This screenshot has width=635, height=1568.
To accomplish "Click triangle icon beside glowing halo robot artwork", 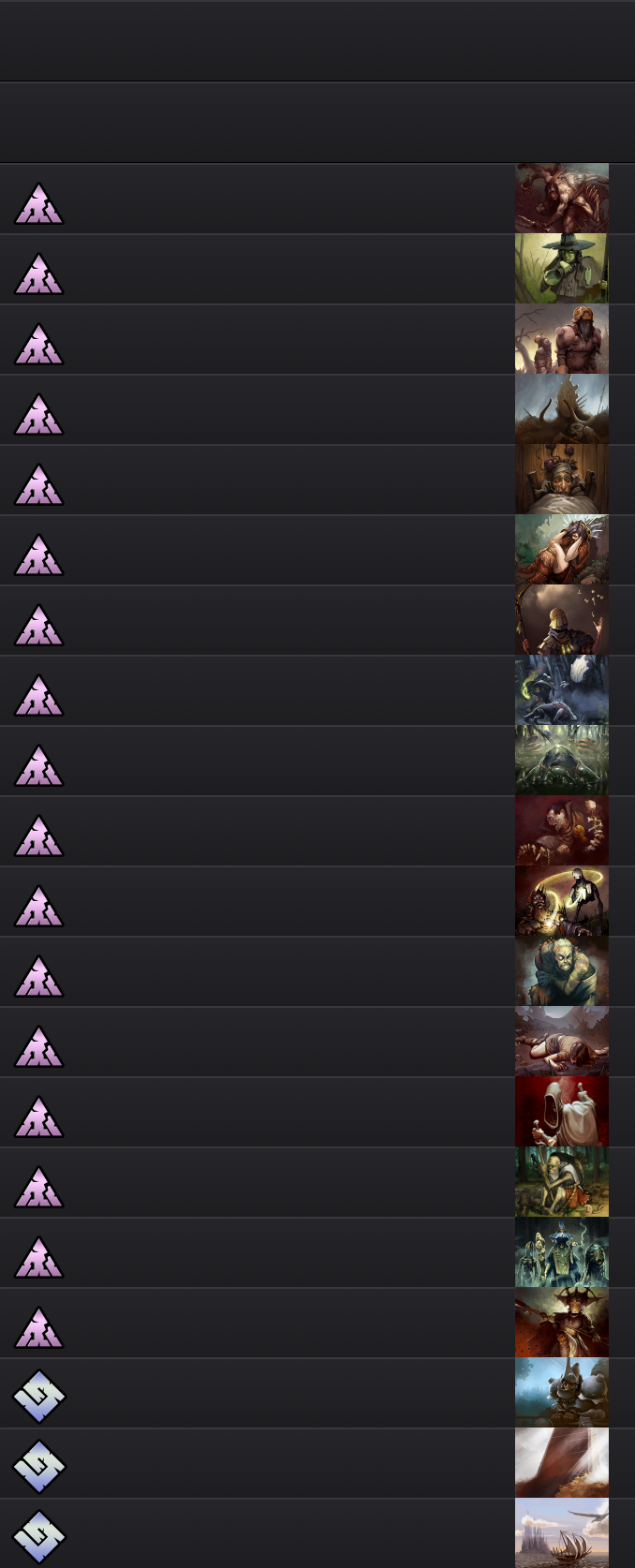I will point(38,907).
